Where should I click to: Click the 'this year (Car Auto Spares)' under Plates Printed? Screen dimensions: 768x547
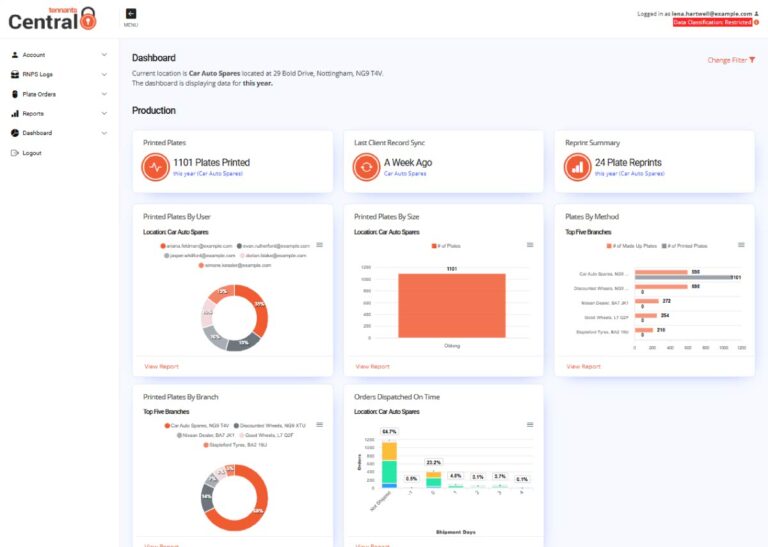[208, 174]
